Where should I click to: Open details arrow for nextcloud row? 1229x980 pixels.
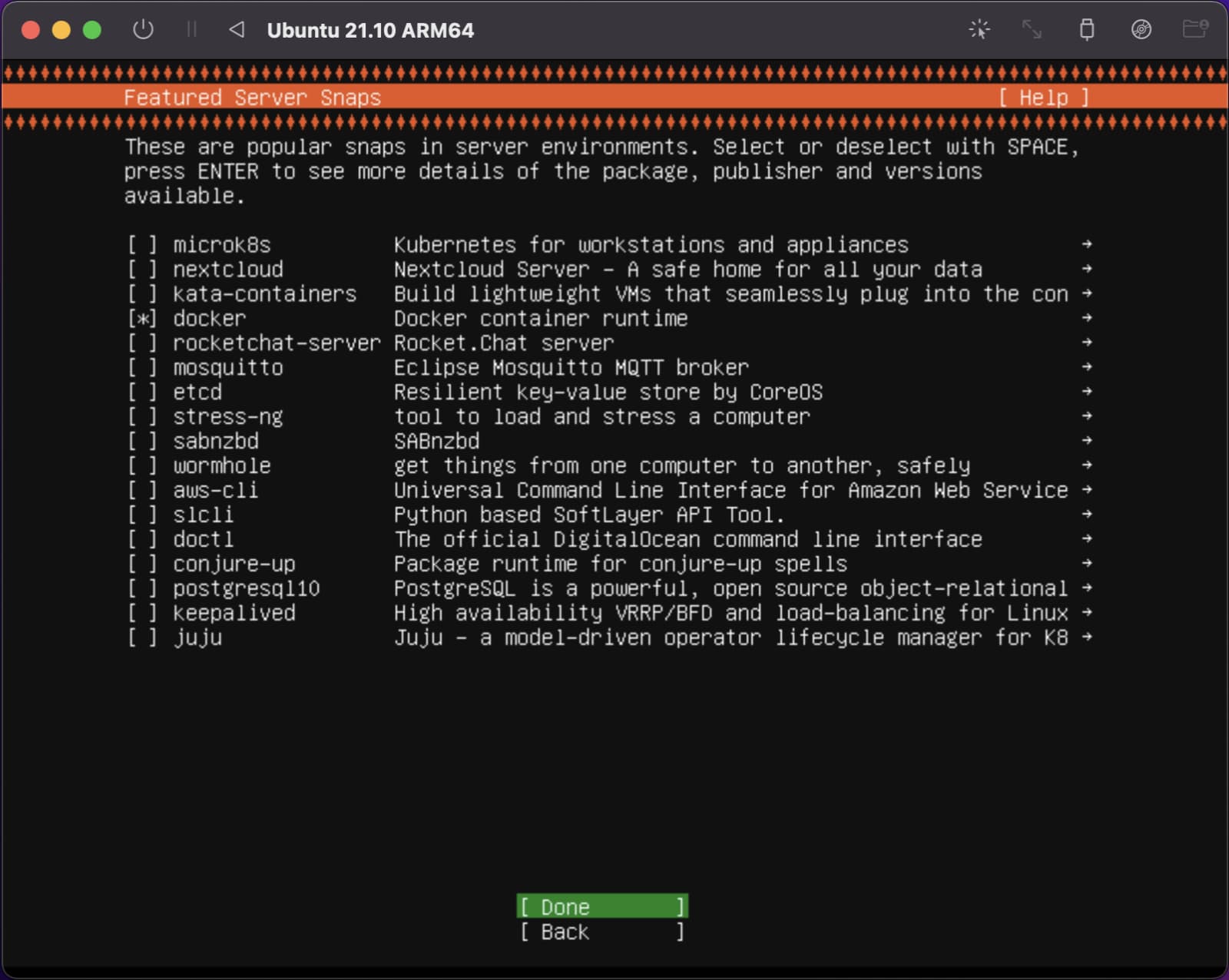[1086, 269]
